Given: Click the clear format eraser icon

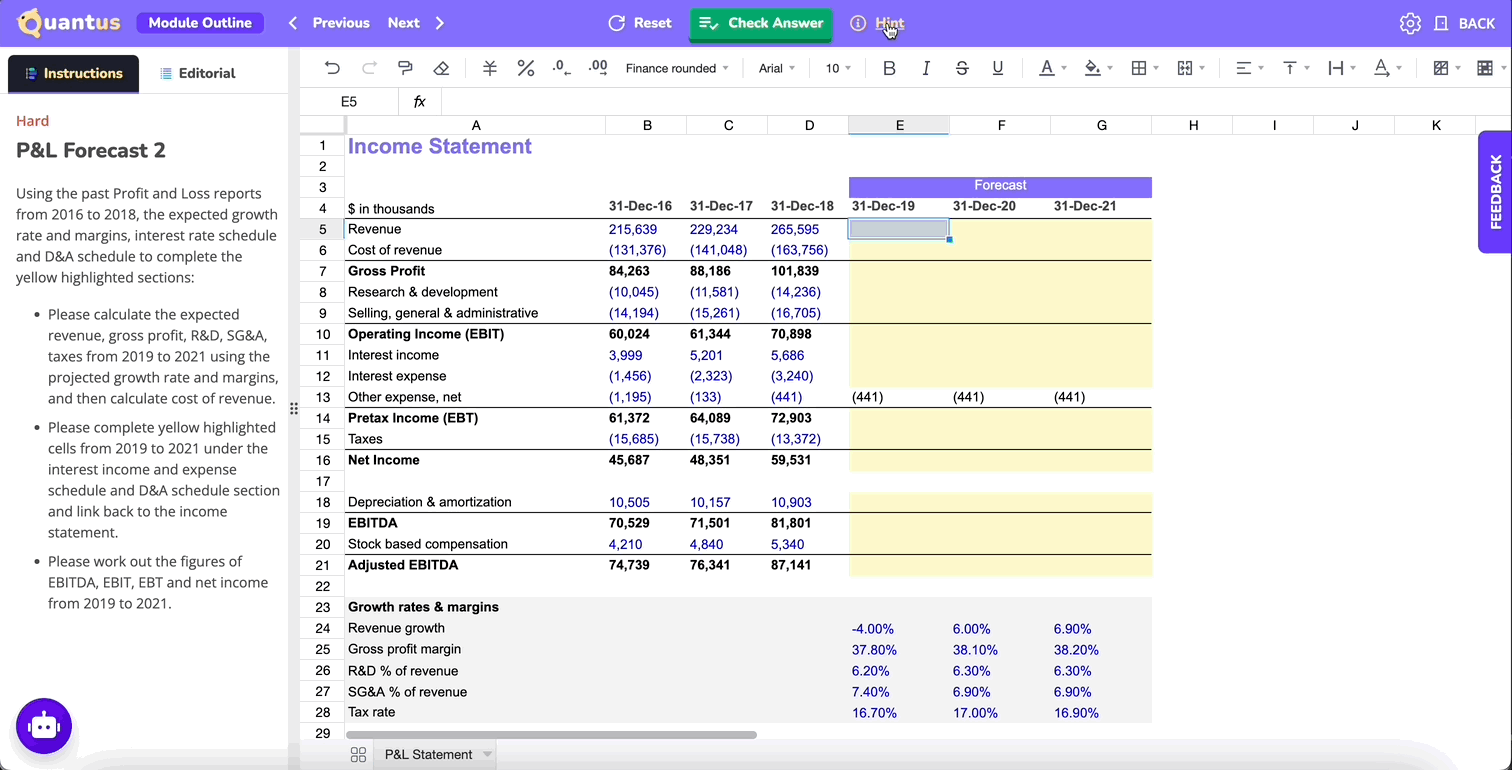Looking at the screenshot, I should point(441,68).
